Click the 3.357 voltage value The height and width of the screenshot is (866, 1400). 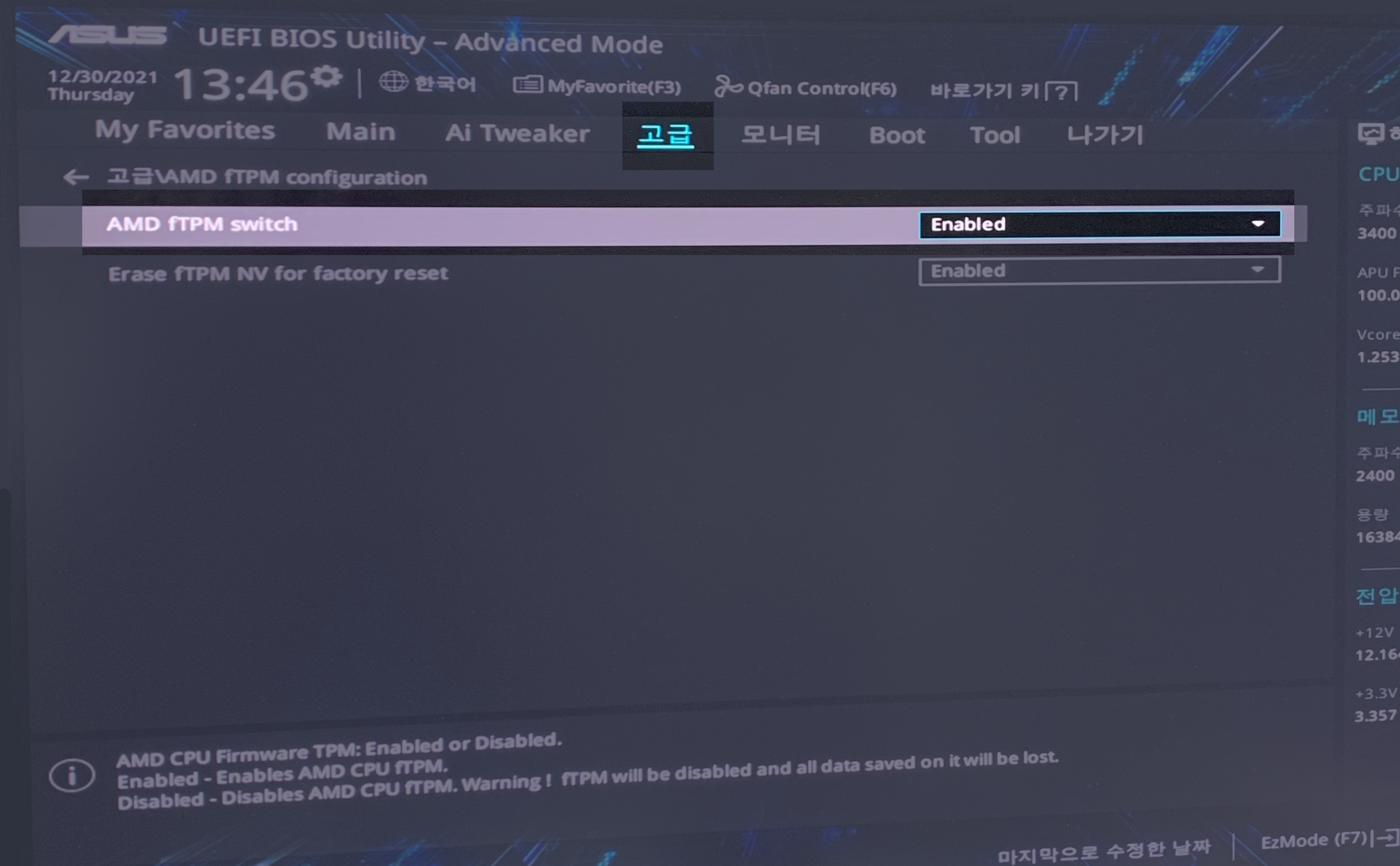click(1376, 716)
